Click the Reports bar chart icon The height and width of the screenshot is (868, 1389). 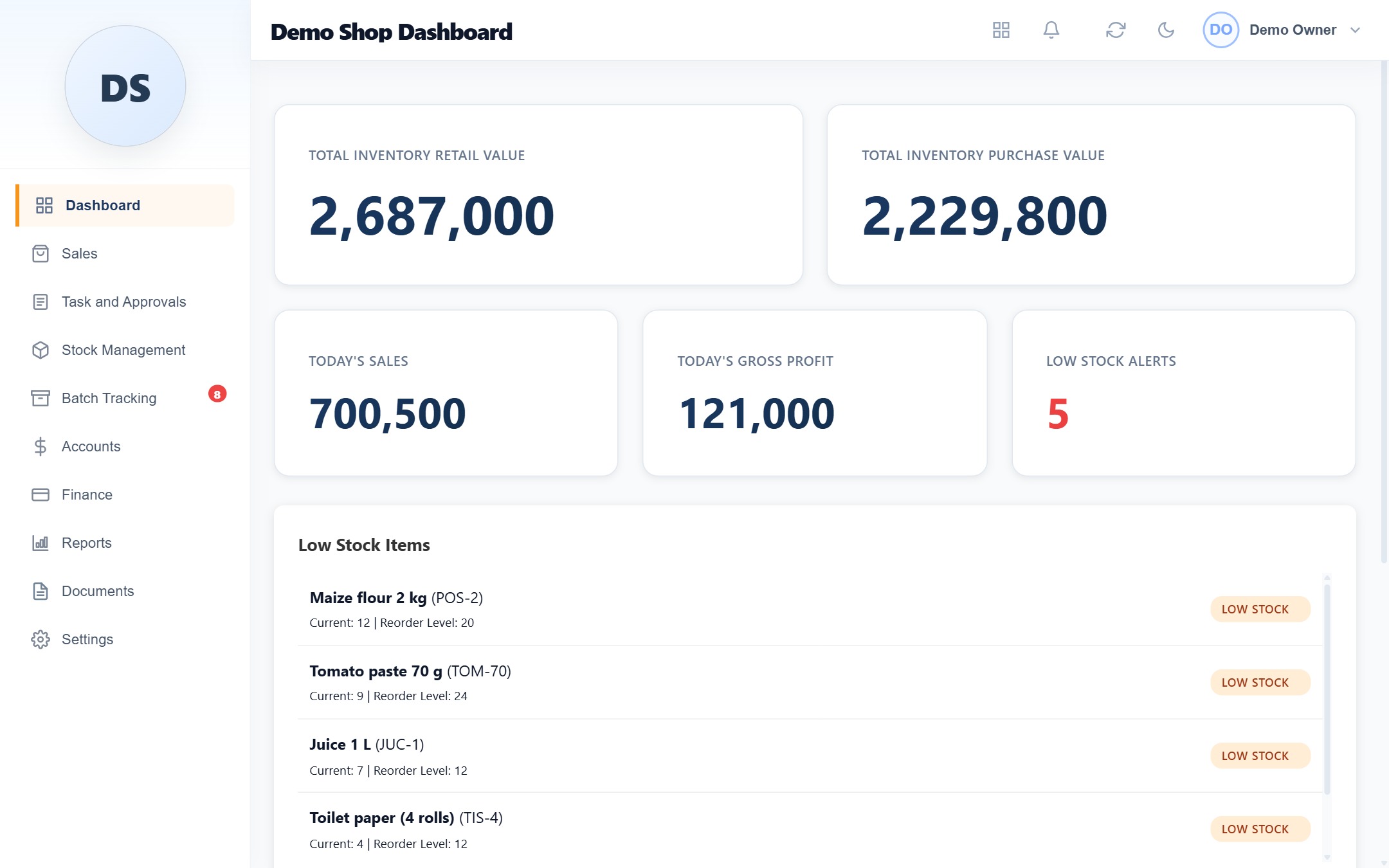click(41, 543)
